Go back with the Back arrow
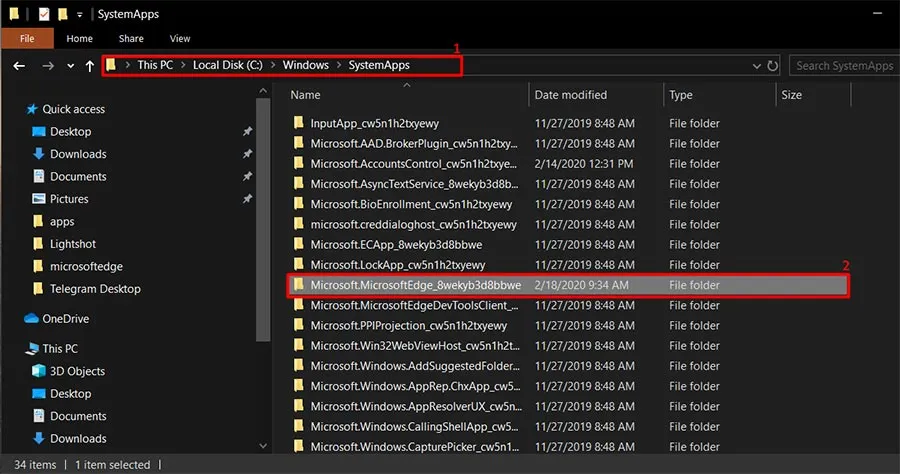The width and height of the screenshot is (900, 474). (x=19, y=66)
